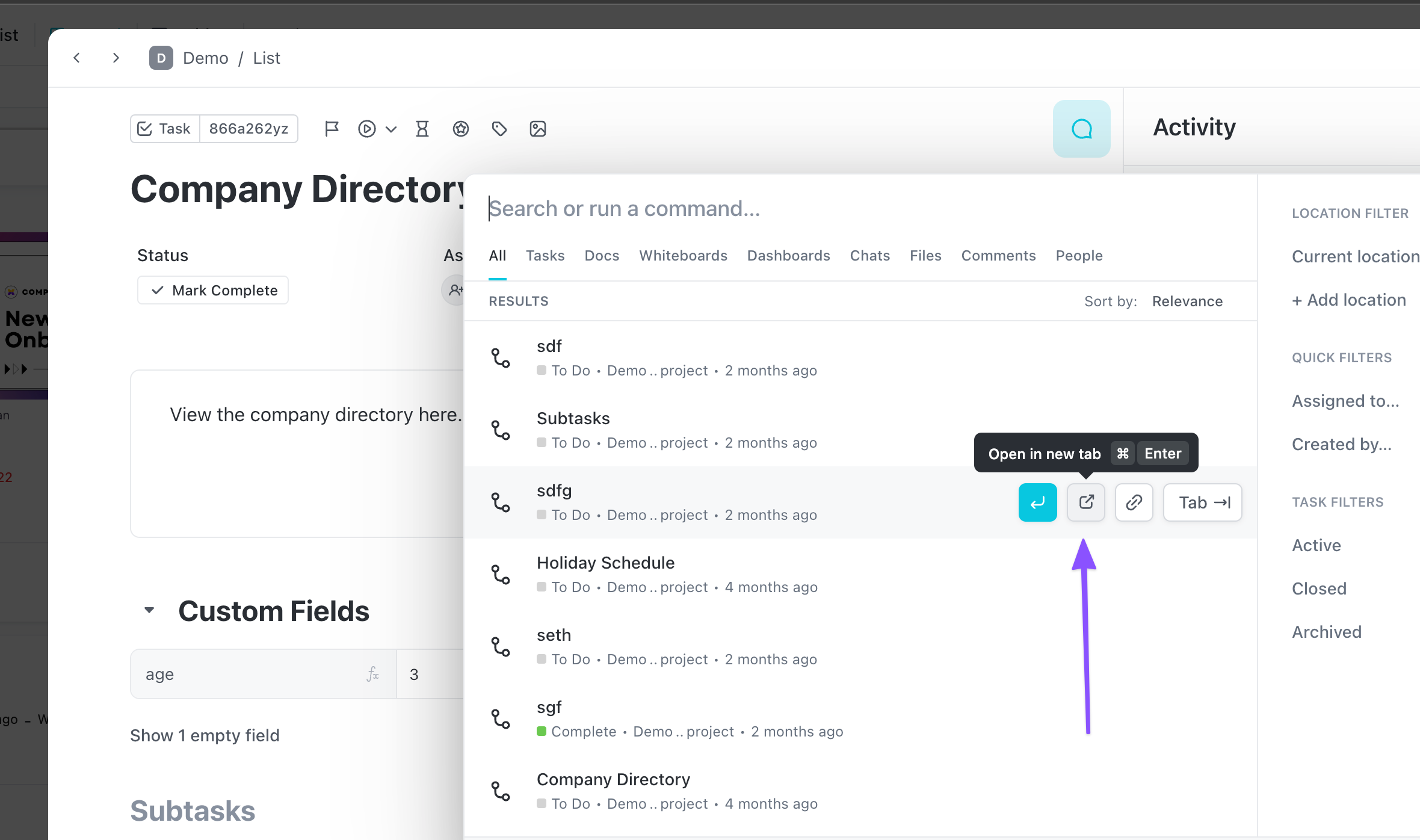
Task: Open the Activity chat bubble icon
Action: tap(1081, 129)
